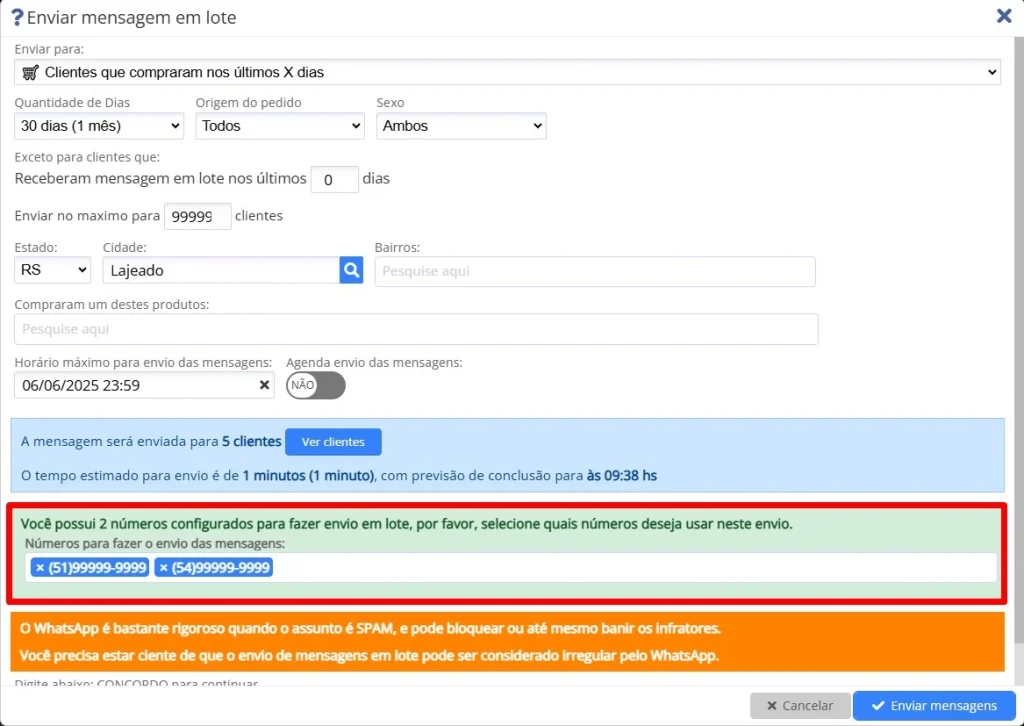Viewport: 1024px width, 726px height.
Task: Select the Estado RS dropdown
Action: [52, 270]
